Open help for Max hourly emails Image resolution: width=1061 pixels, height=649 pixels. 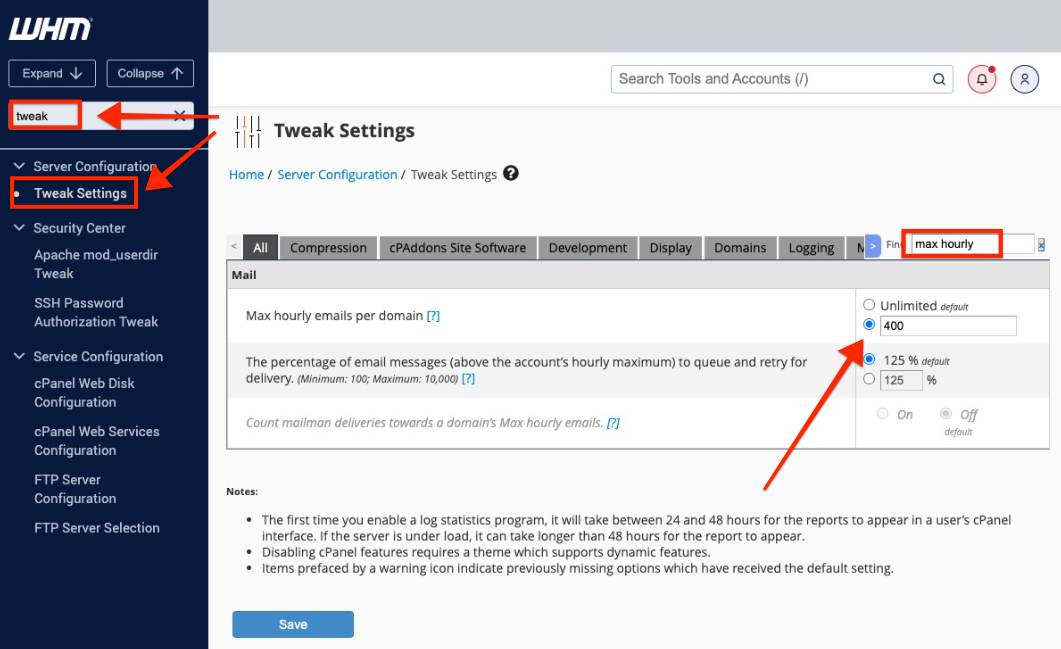pos(433,316)
